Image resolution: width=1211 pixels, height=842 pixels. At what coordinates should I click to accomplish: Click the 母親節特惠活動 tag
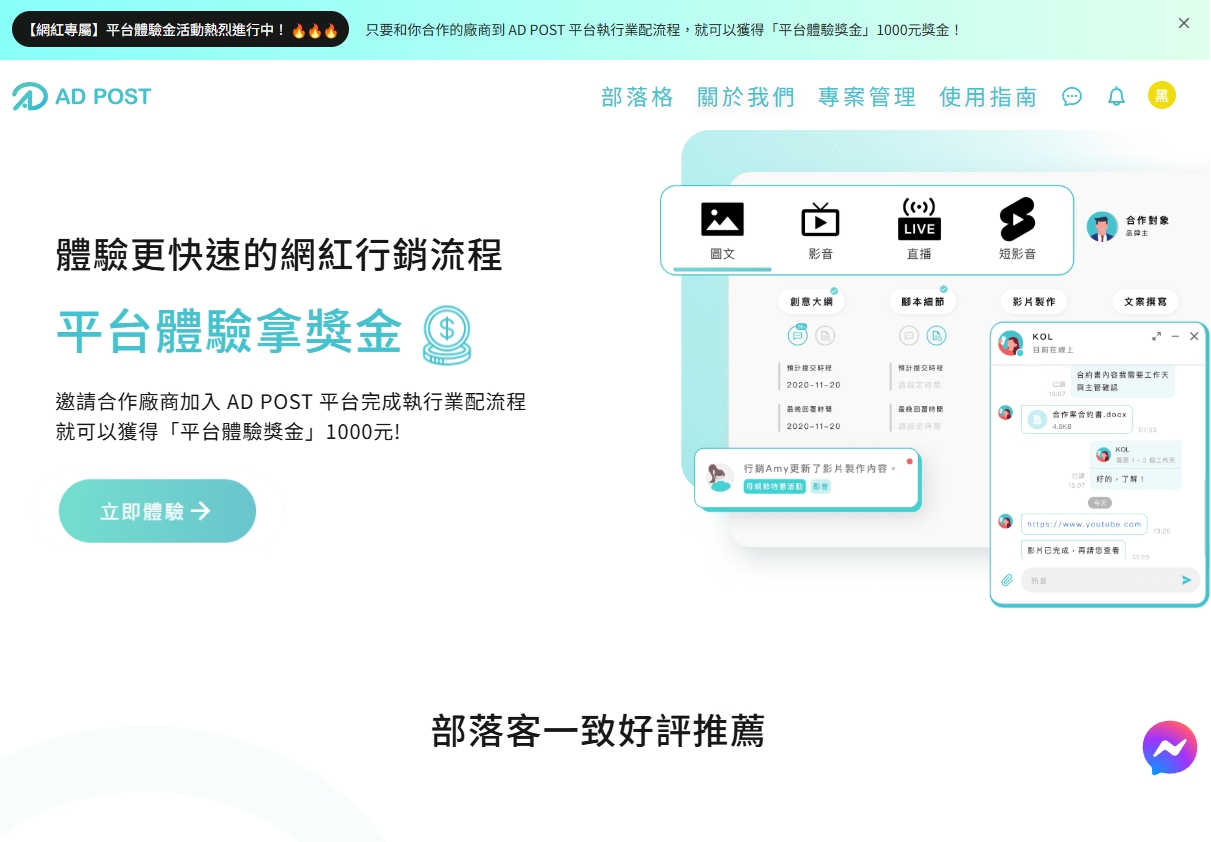(774, 486)
